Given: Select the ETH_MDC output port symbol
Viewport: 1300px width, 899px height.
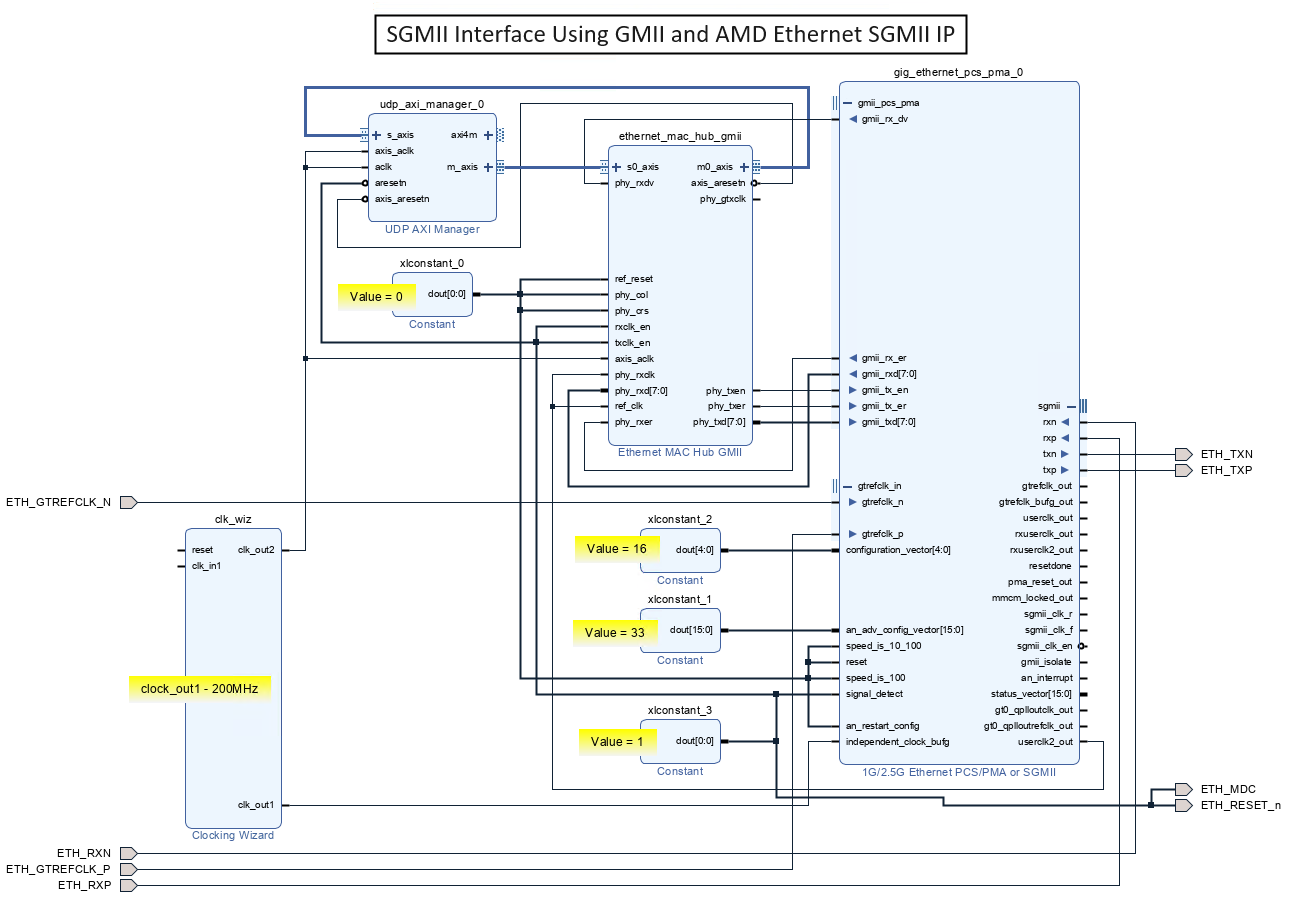Looking at the screenshot, I should pyautogui.click(x=1184, y=789).
